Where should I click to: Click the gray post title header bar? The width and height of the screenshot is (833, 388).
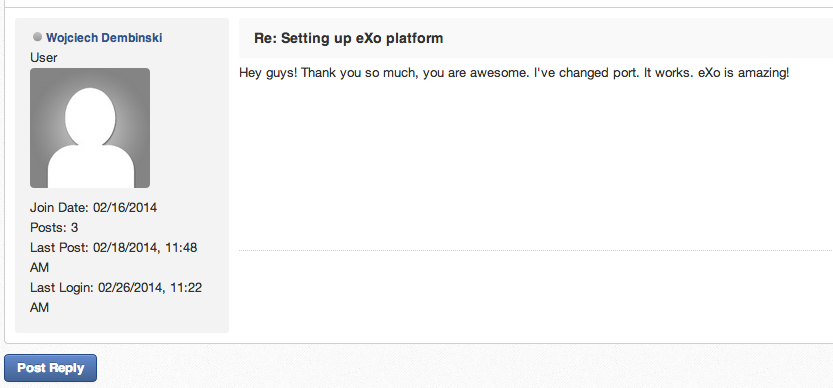[536, 38]
